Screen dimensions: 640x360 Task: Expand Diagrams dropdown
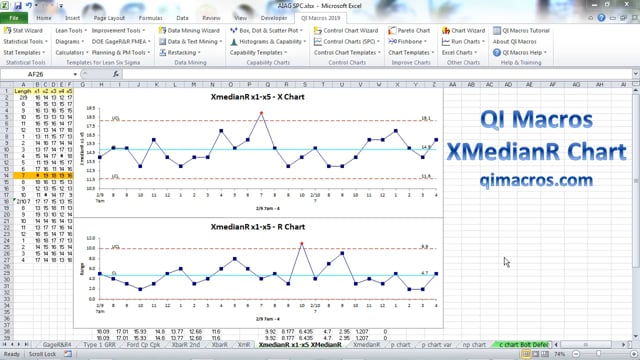69,42
